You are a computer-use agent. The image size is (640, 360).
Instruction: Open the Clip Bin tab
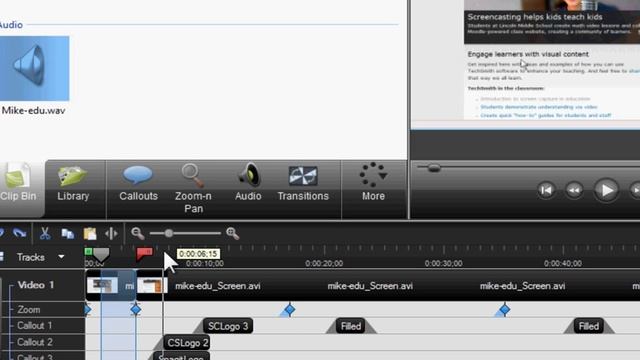pos(18,189)
